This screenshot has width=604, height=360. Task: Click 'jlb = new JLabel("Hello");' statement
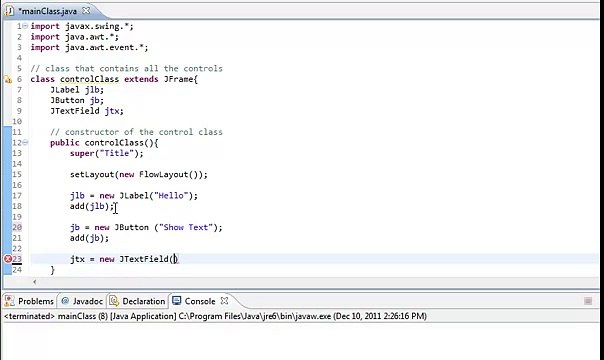(x=134, y=196)
